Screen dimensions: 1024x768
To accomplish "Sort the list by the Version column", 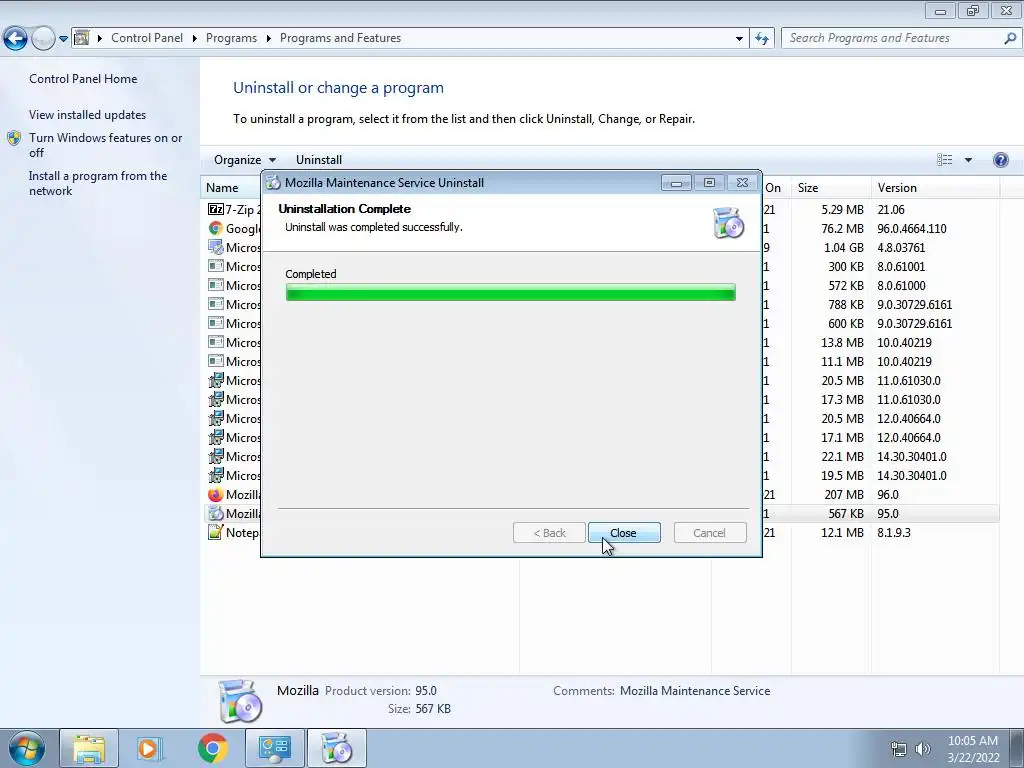I will tap(935, 188).
